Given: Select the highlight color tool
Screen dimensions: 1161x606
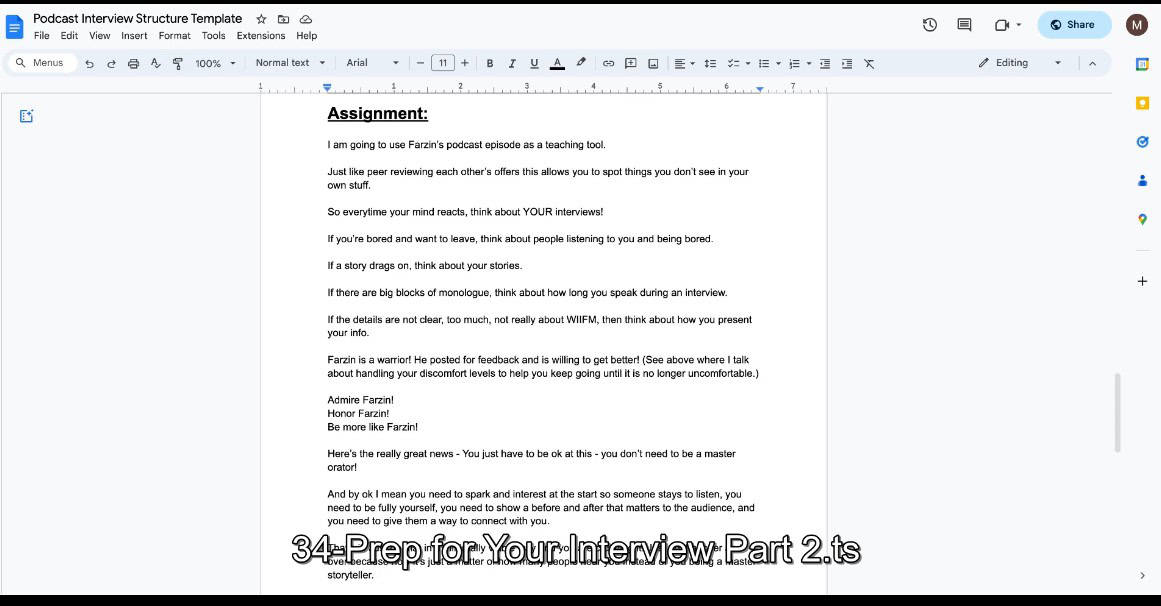Looking at the screenshot, I should coord(580,62).
